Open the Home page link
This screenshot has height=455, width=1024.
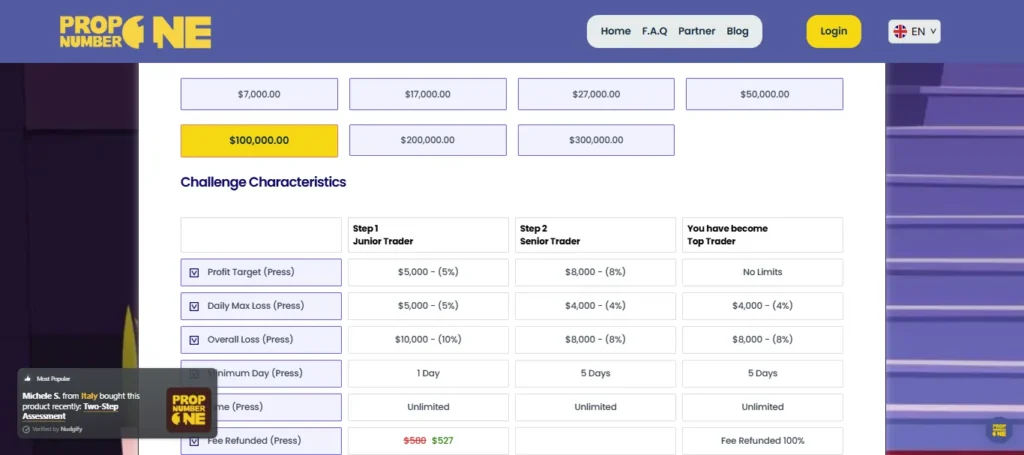pyautogui.click(x=615, y=31)
